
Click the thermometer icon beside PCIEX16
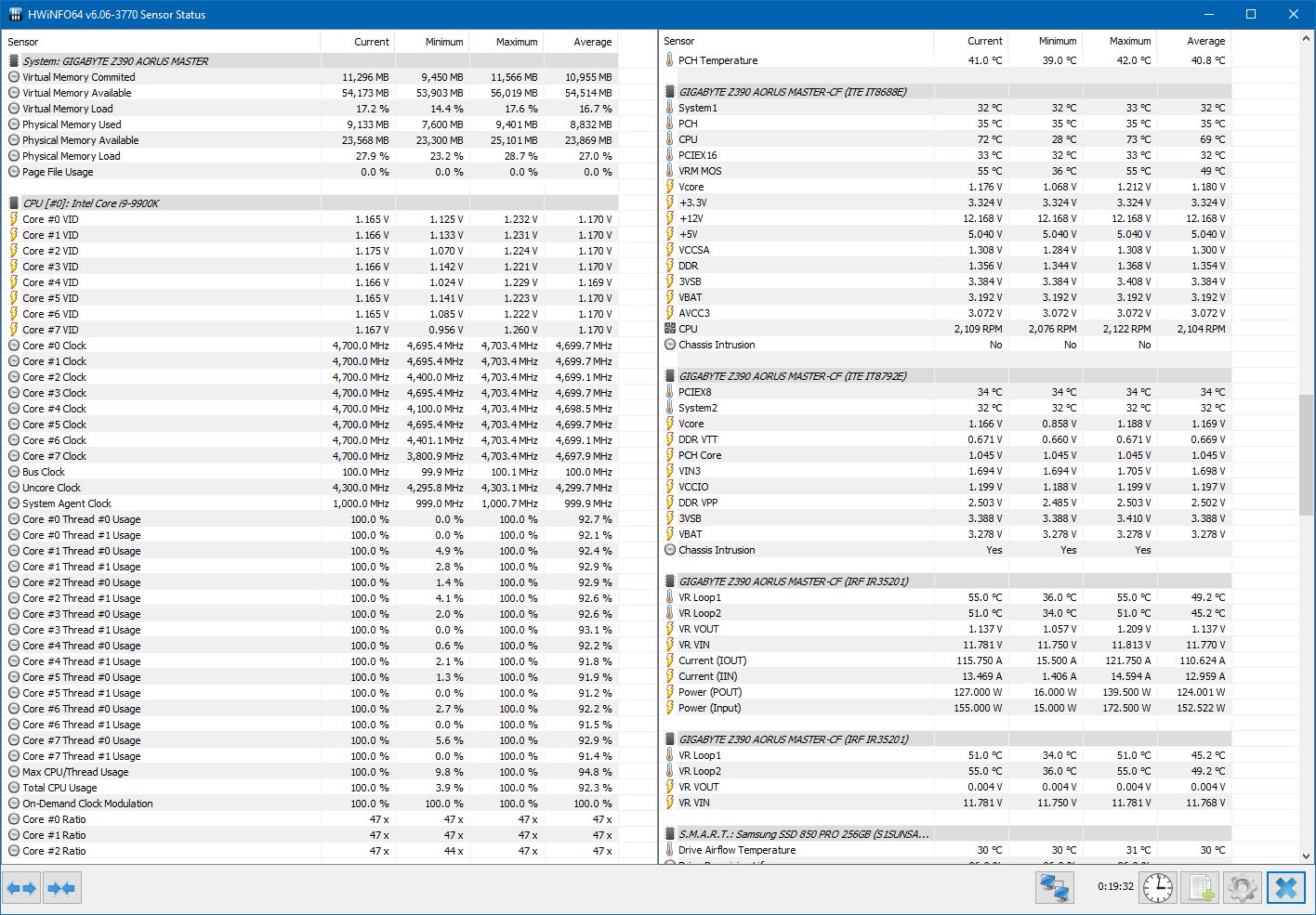669,155
